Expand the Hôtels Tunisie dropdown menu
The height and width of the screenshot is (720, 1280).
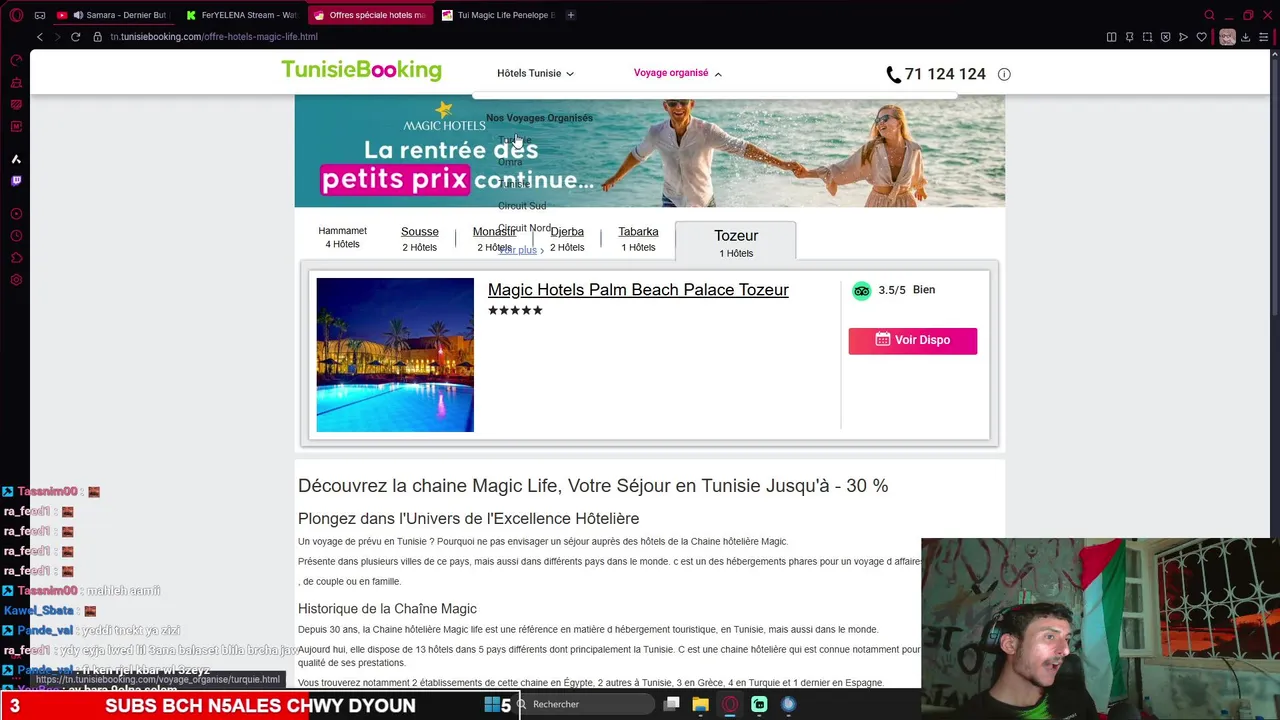[x=535, y=73]
